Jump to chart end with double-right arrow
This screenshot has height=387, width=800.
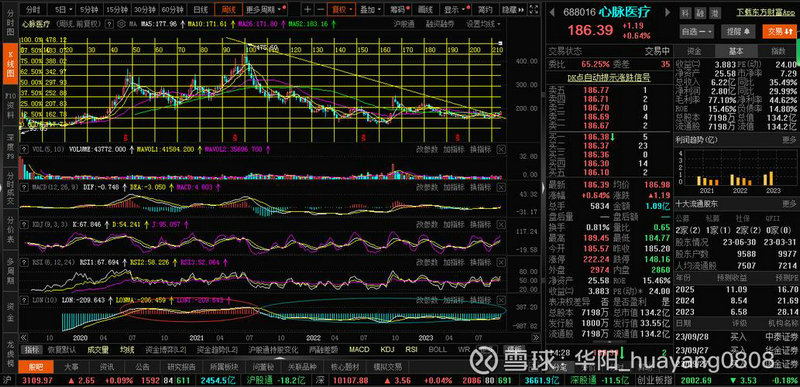coord(535,338)
